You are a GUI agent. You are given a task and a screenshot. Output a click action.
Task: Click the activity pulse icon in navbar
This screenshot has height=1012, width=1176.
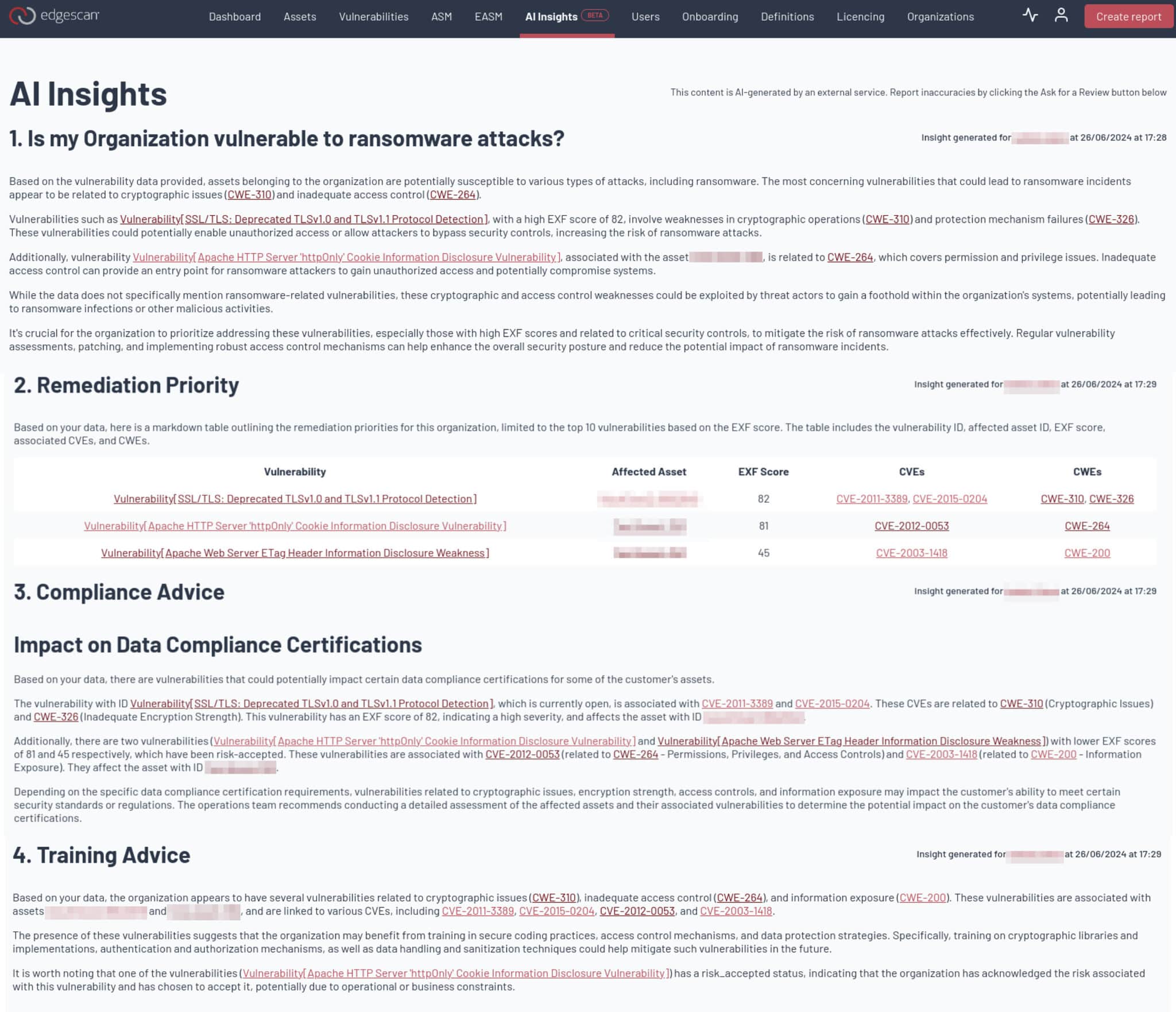coord(1031,17)
